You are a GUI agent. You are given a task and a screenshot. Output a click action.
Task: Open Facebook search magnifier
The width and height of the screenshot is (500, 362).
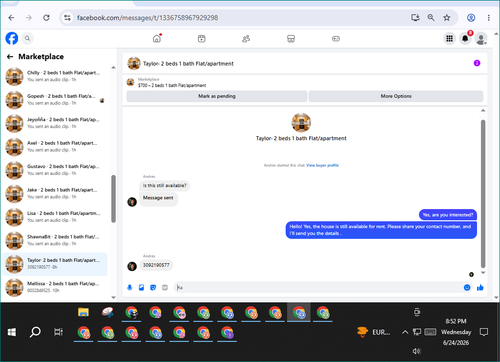[28, 38]
